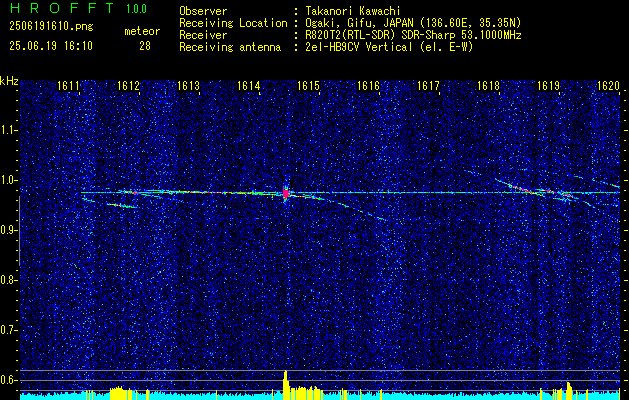Click the 1611 time marker
Image resolution: width=629 pixels, height=400 pixels.
68,86
